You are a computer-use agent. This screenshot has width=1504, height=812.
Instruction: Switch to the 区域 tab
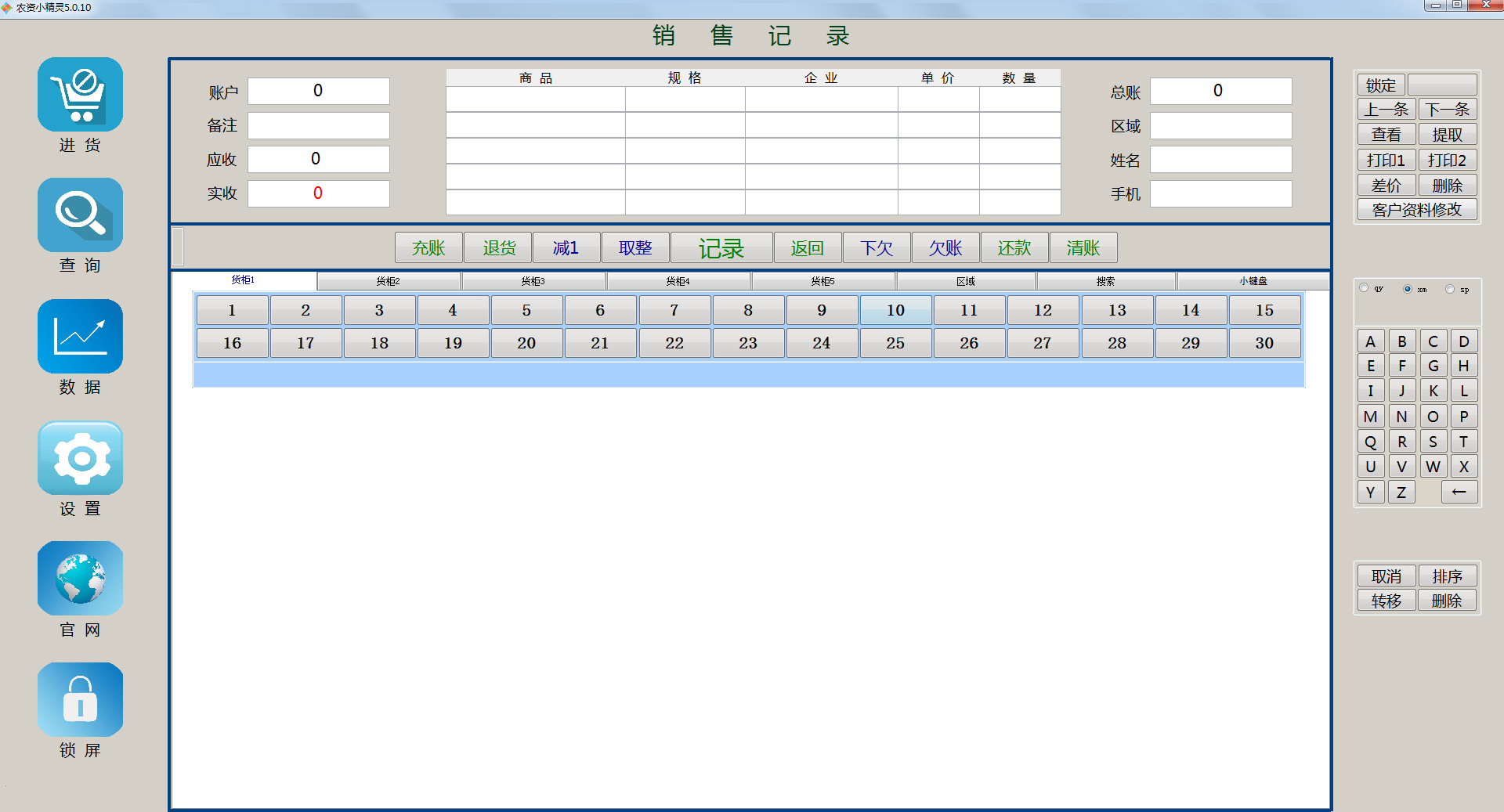tap(966, 281)
